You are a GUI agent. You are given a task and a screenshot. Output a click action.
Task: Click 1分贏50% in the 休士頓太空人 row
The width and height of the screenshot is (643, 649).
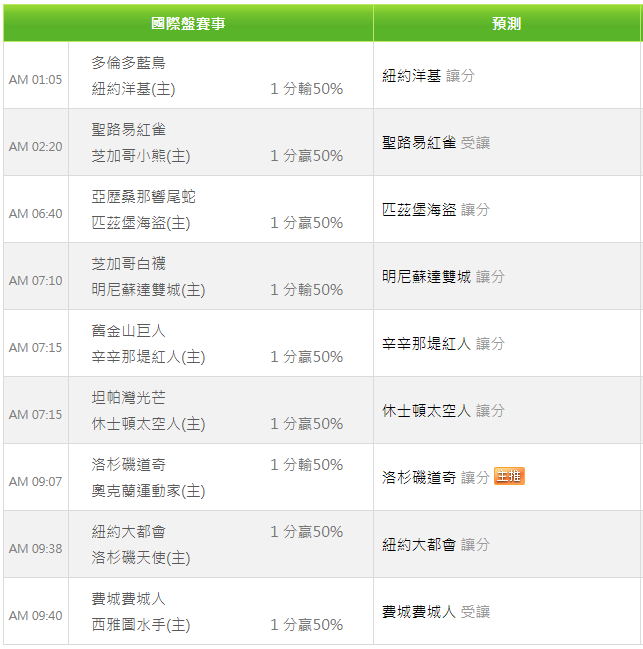point(307,424)
